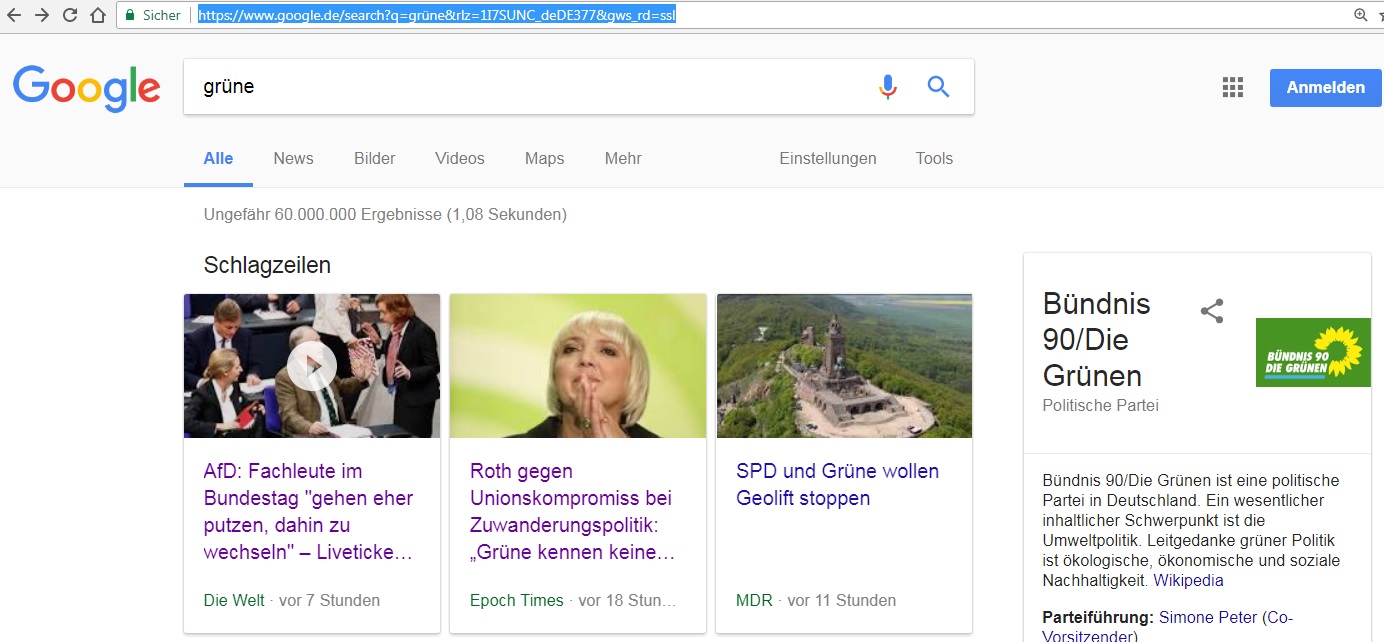Switch to the Maps tab
This screenshot has height=642, width=1384.
point(545,158)
